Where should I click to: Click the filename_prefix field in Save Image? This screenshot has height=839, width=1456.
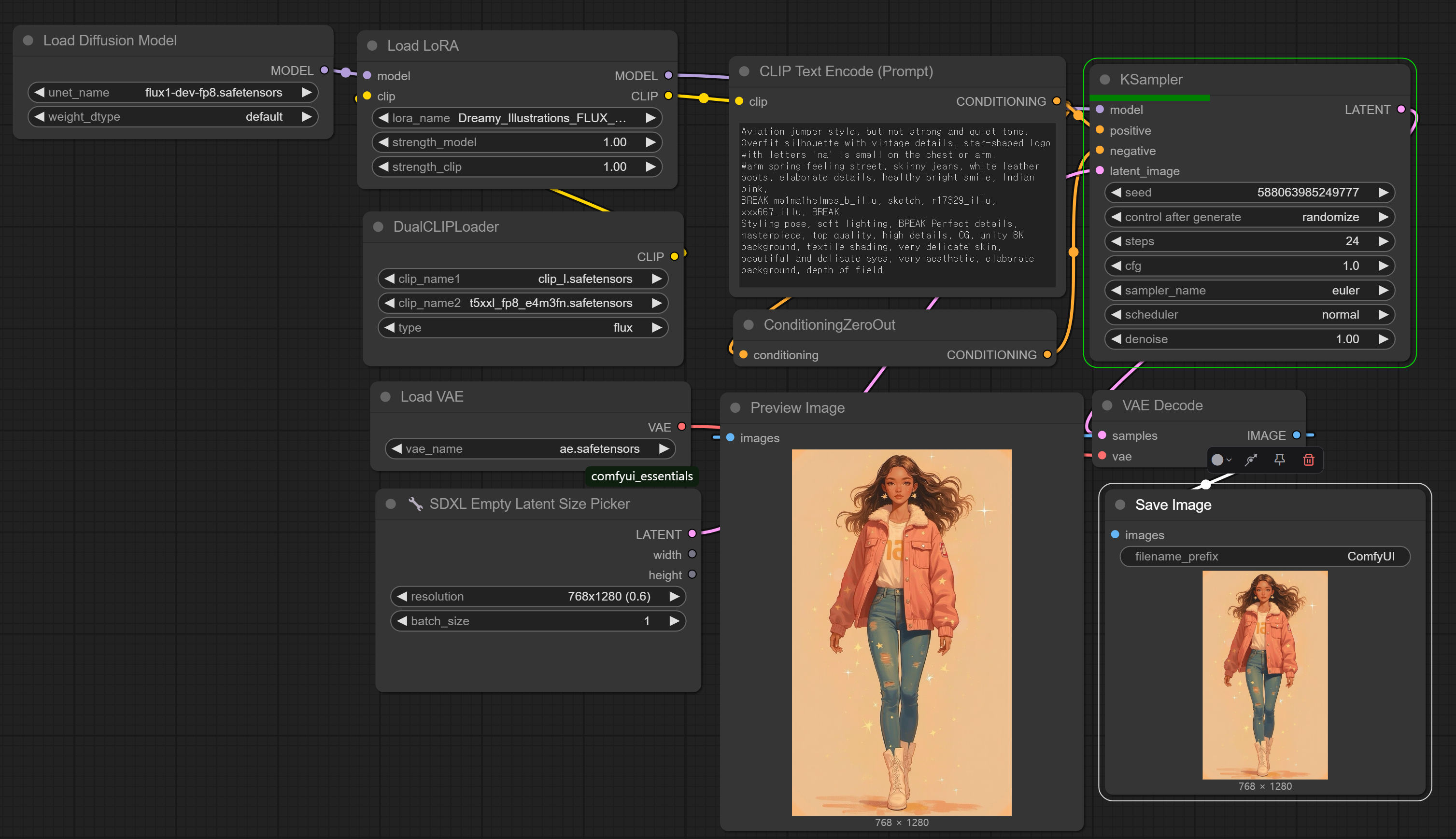point(1264,556)
